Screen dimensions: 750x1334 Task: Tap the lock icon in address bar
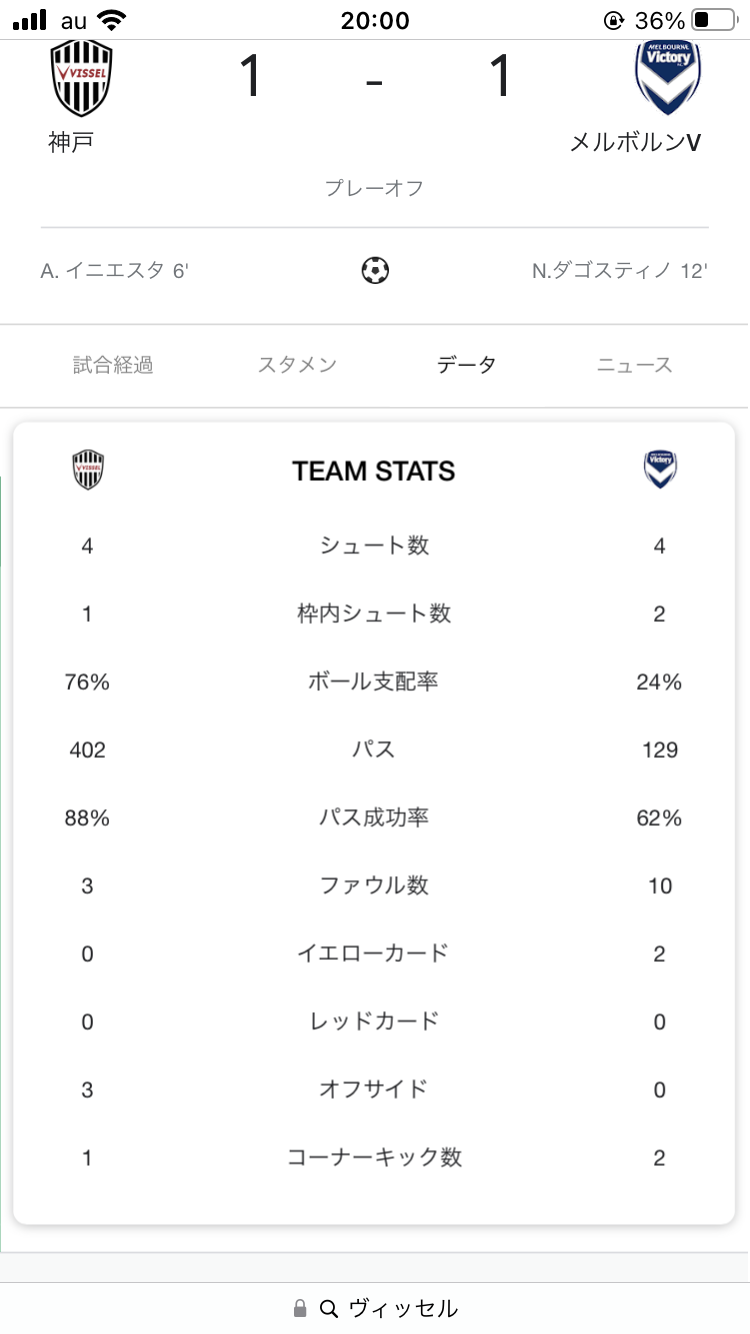(x=300, y=1308)
